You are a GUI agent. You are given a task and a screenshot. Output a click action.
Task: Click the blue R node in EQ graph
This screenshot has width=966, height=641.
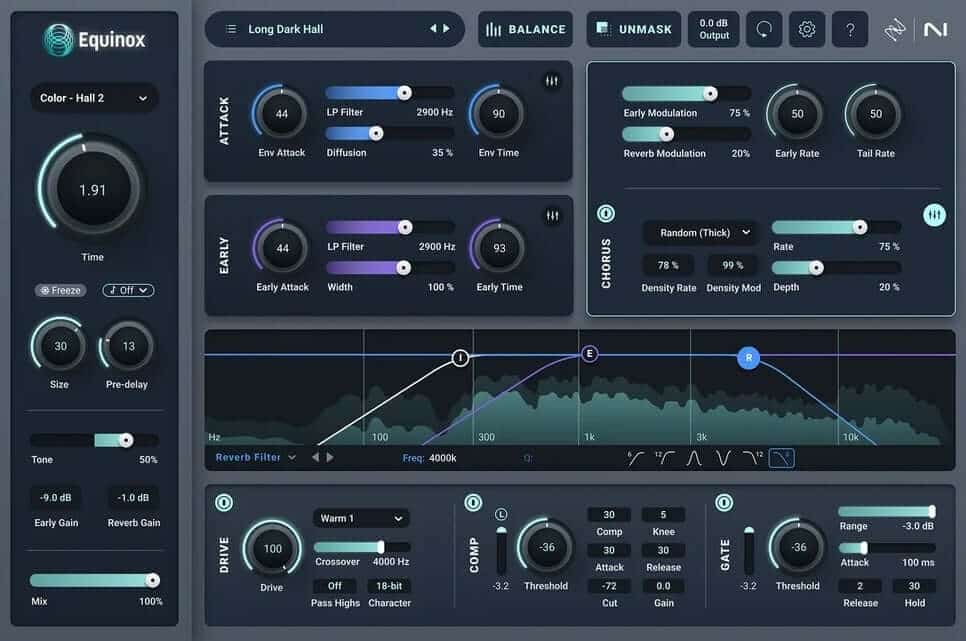click(x=749, y=357)
